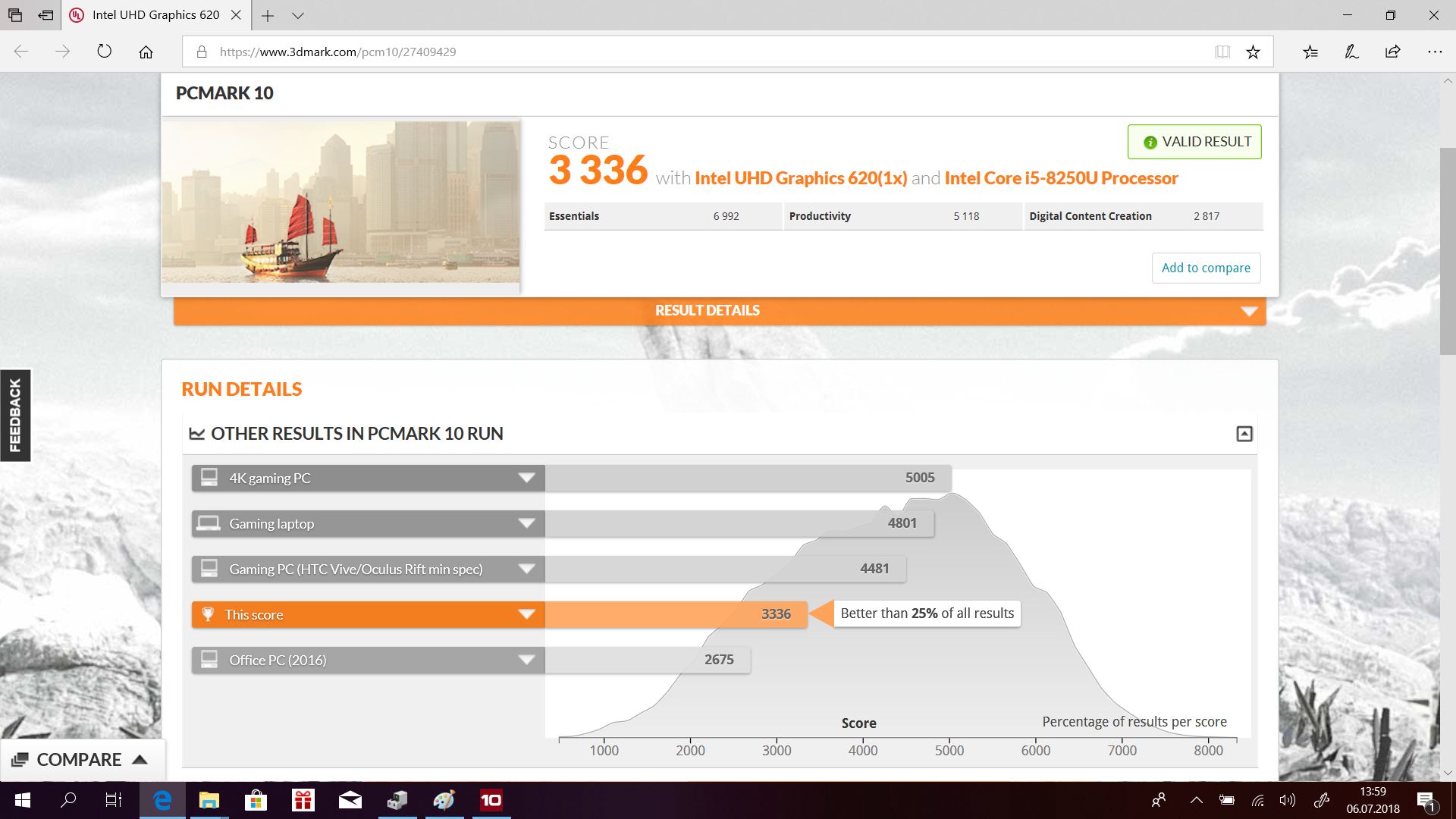Add this page to favorites with the star icon
Image resolution: width=1456 pixels, height=819 pixels.
1253,51
